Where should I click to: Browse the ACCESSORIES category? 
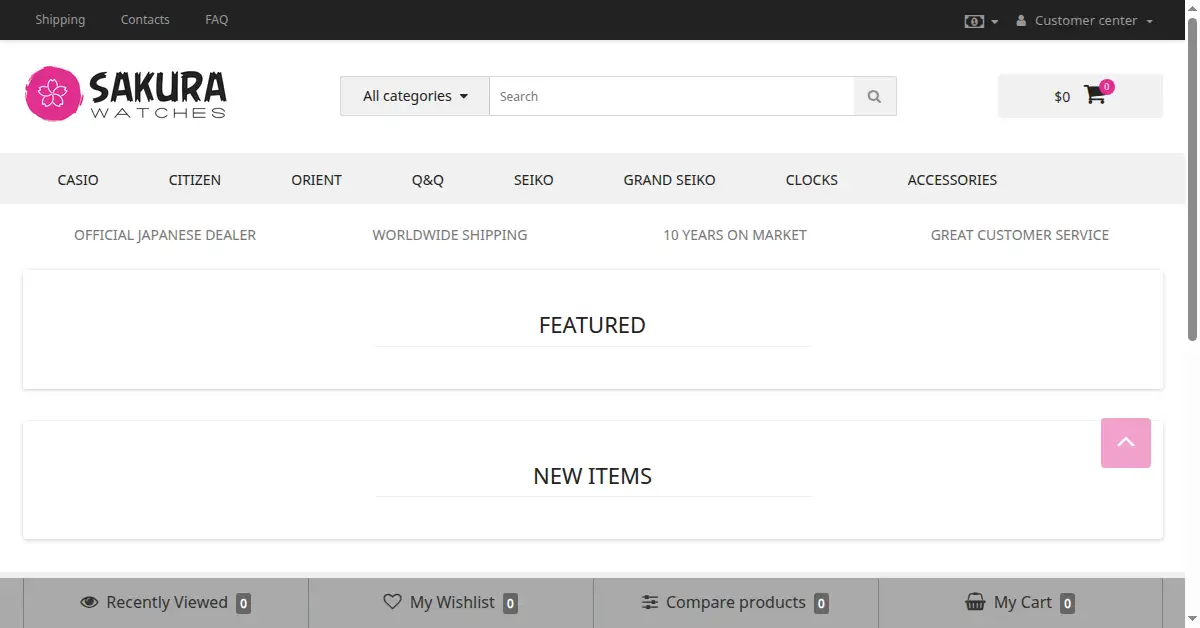coord(952,180)
